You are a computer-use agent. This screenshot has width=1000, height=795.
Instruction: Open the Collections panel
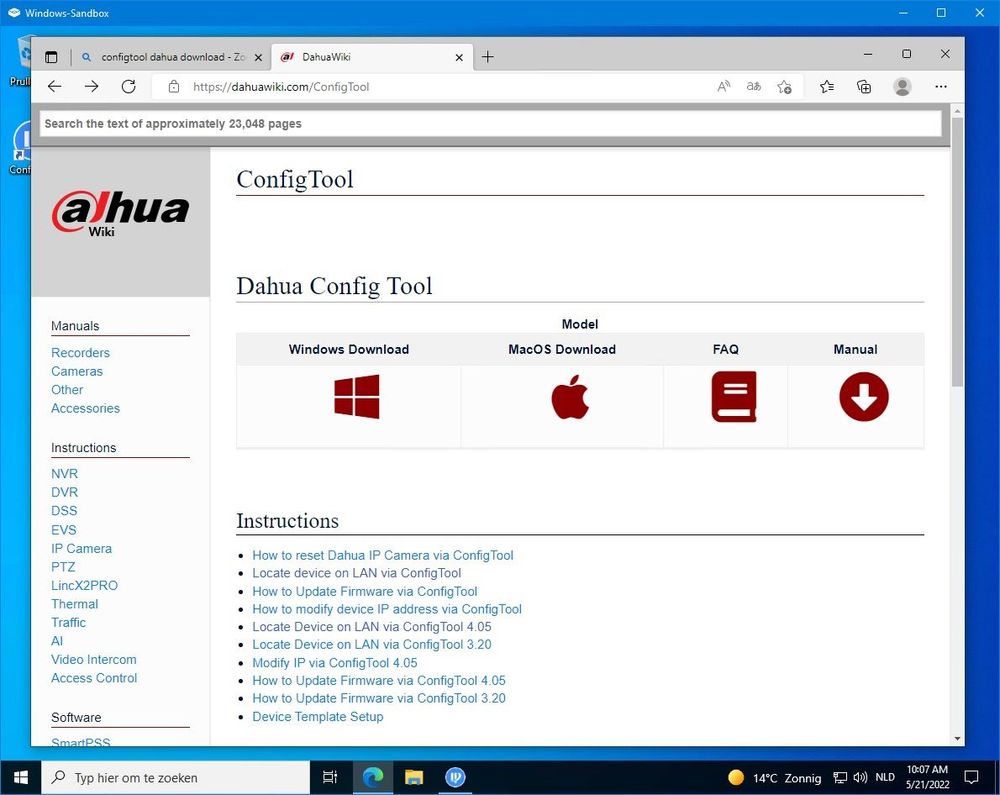point(864,87)
